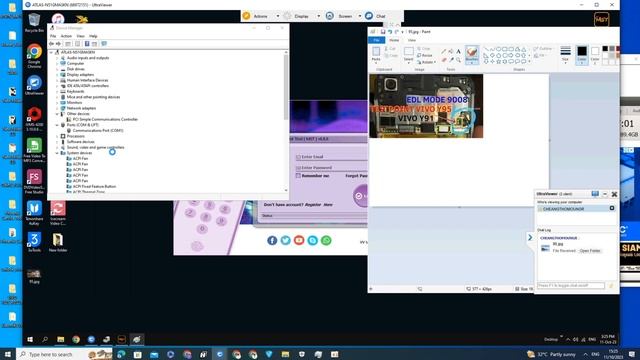Click the Help icon in Device Manager toolbar
This screenshot has height=360, width=640.
[87, 44]
